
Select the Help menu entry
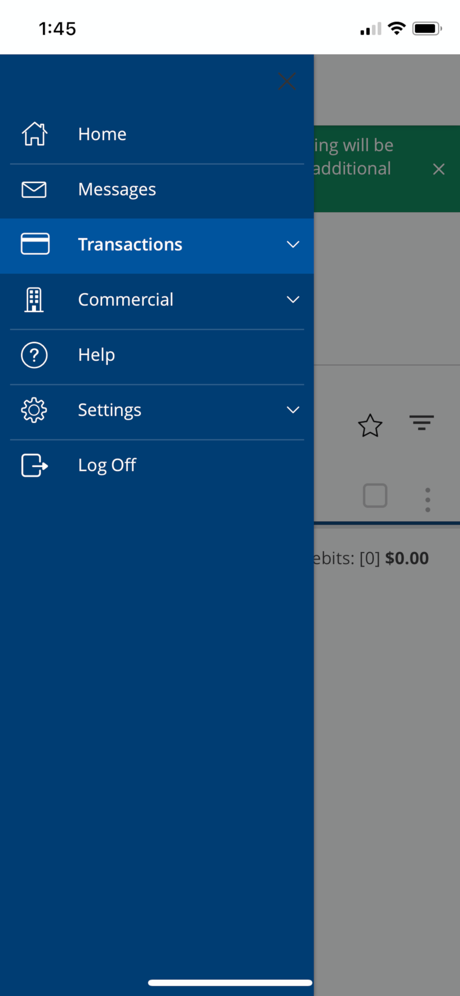pos(157,355)
